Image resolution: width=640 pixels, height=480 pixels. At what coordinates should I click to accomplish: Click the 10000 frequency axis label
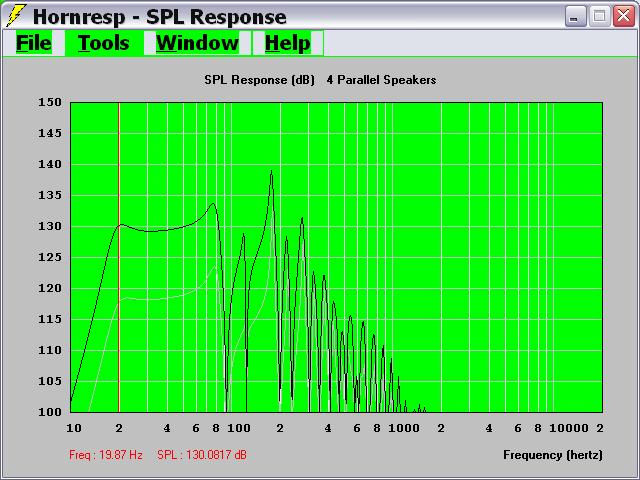[x=569, y=428]
